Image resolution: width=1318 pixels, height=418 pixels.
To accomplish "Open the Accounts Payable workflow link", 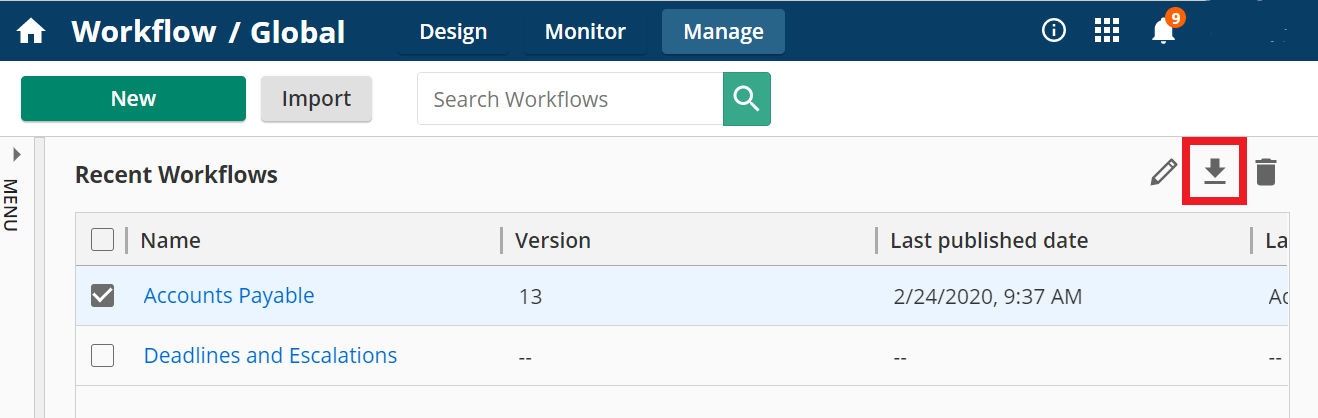I will 229,295.
